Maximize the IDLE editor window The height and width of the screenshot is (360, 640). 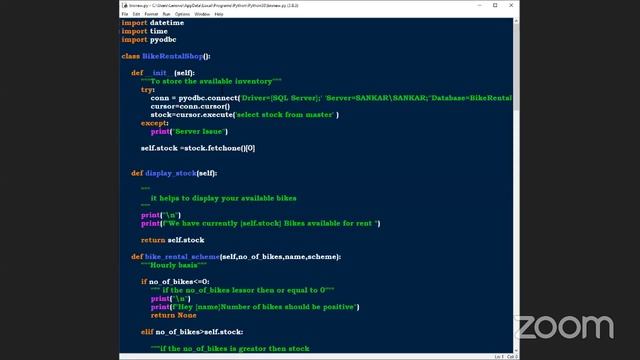[495, 5]
